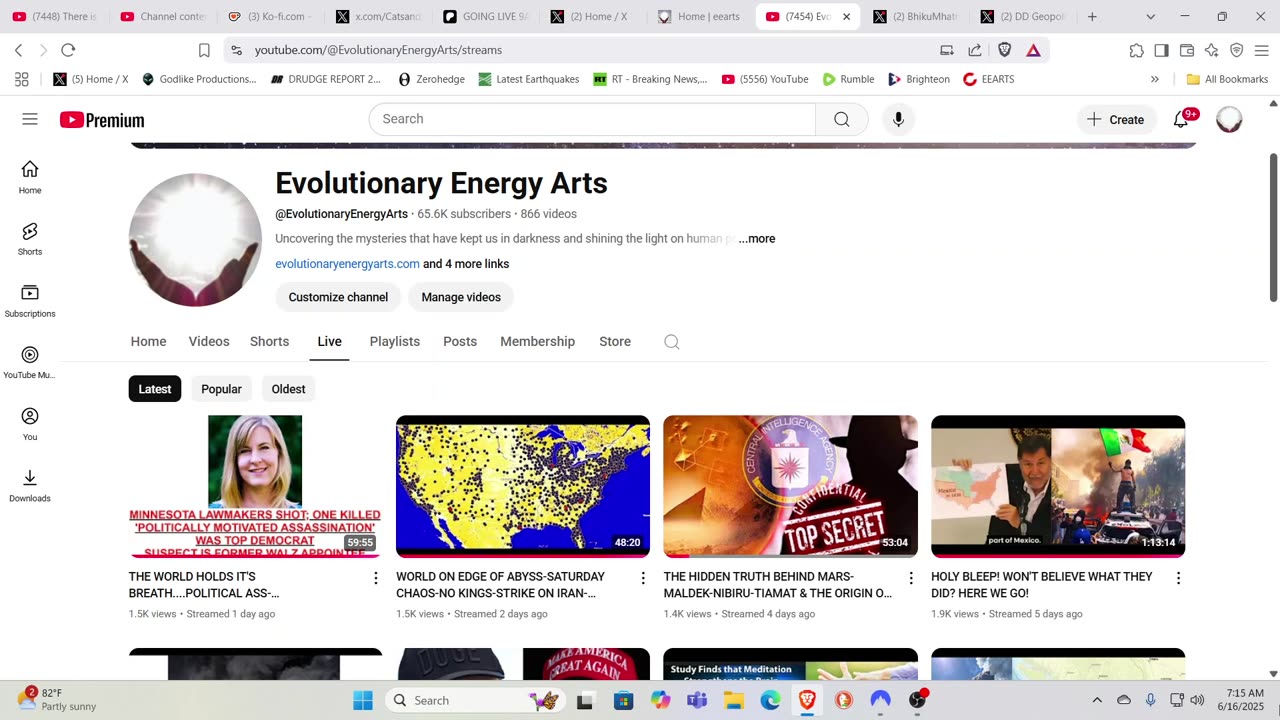This screenshot has height=720, width=1280.
Task: Click the Create button
Action: 1116,119
